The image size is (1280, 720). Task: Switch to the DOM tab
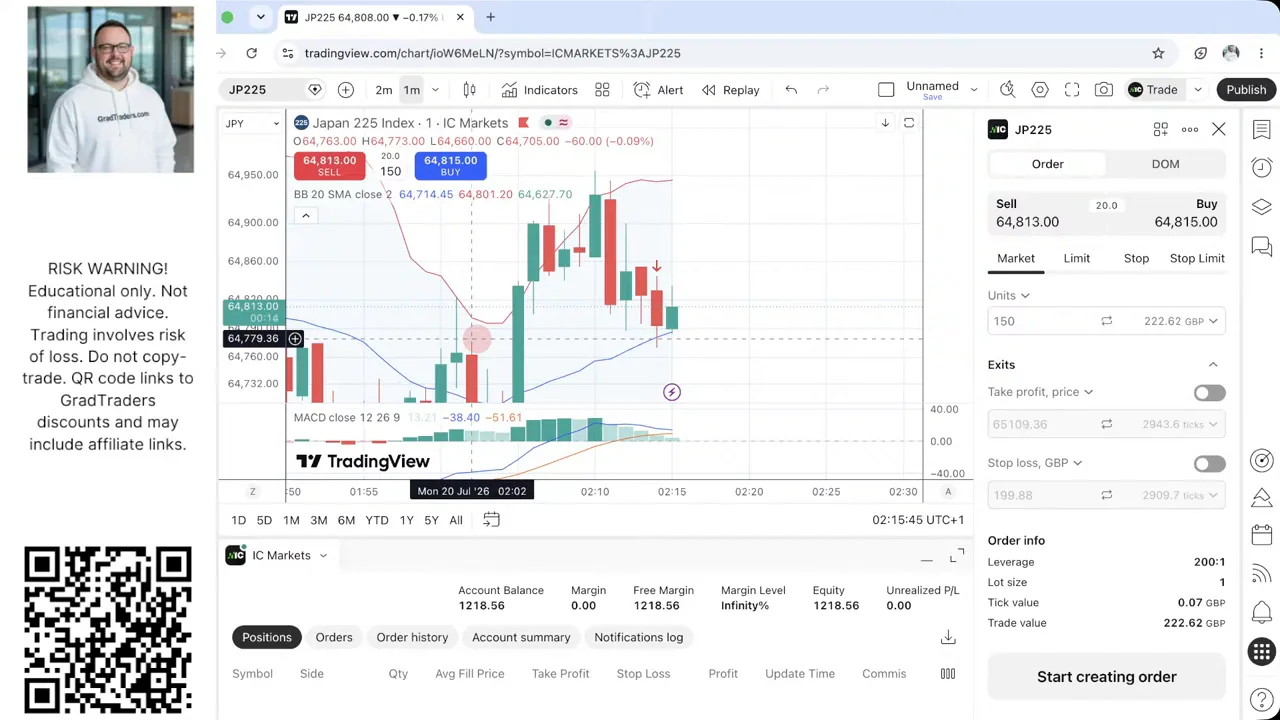coord(1165,164)
